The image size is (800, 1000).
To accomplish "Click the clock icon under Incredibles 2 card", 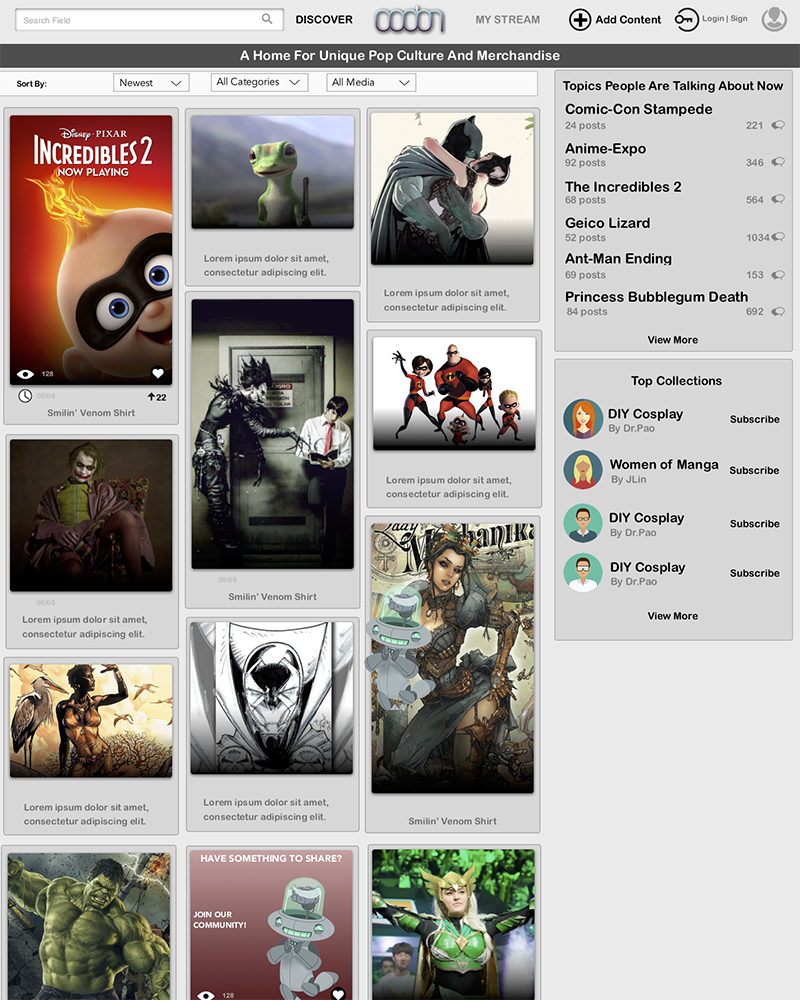I will [x=25, y=397].
